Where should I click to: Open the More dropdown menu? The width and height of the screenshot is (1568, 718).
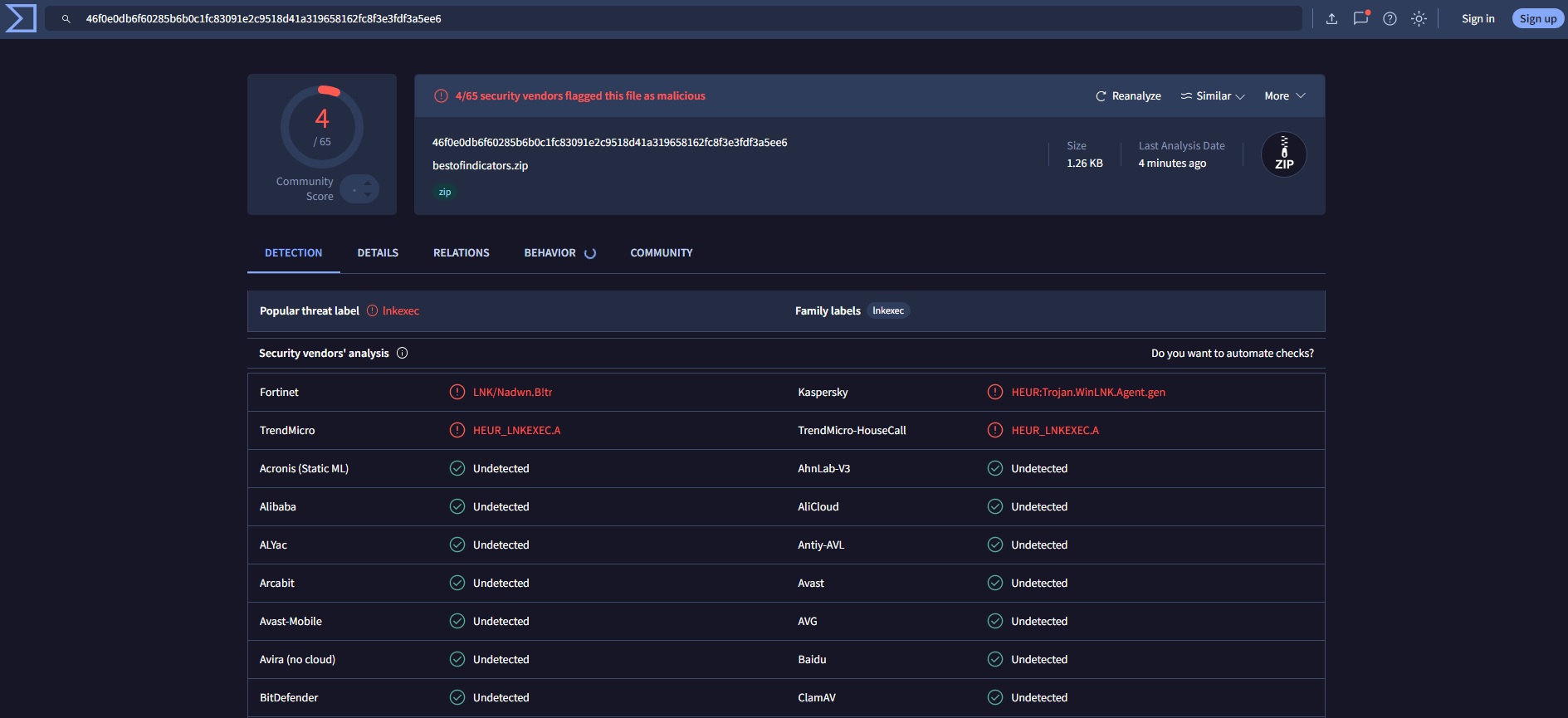[x=1284, y=96]
